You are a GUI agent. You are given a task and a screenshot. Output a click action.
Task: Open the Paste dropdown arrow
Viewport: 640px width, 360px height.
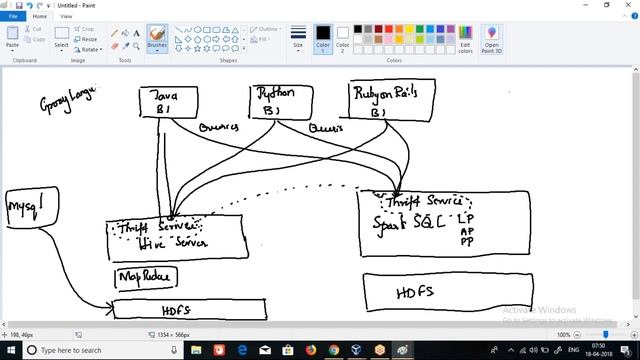pyautogui.click(x=12, y=51)
